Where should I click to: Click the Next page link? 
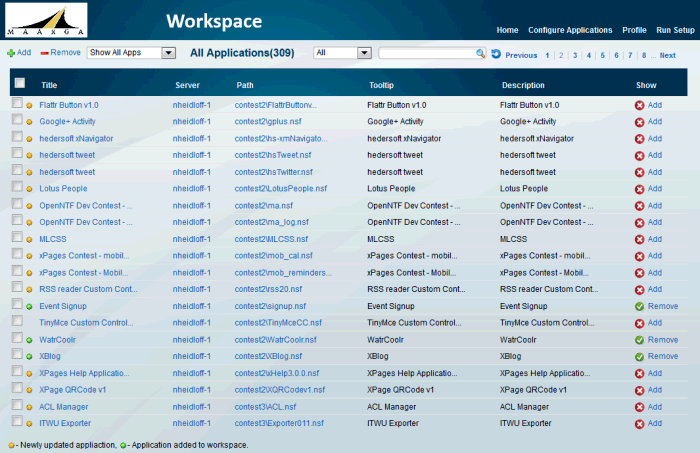pyautogui.click(x=667, y=55)
